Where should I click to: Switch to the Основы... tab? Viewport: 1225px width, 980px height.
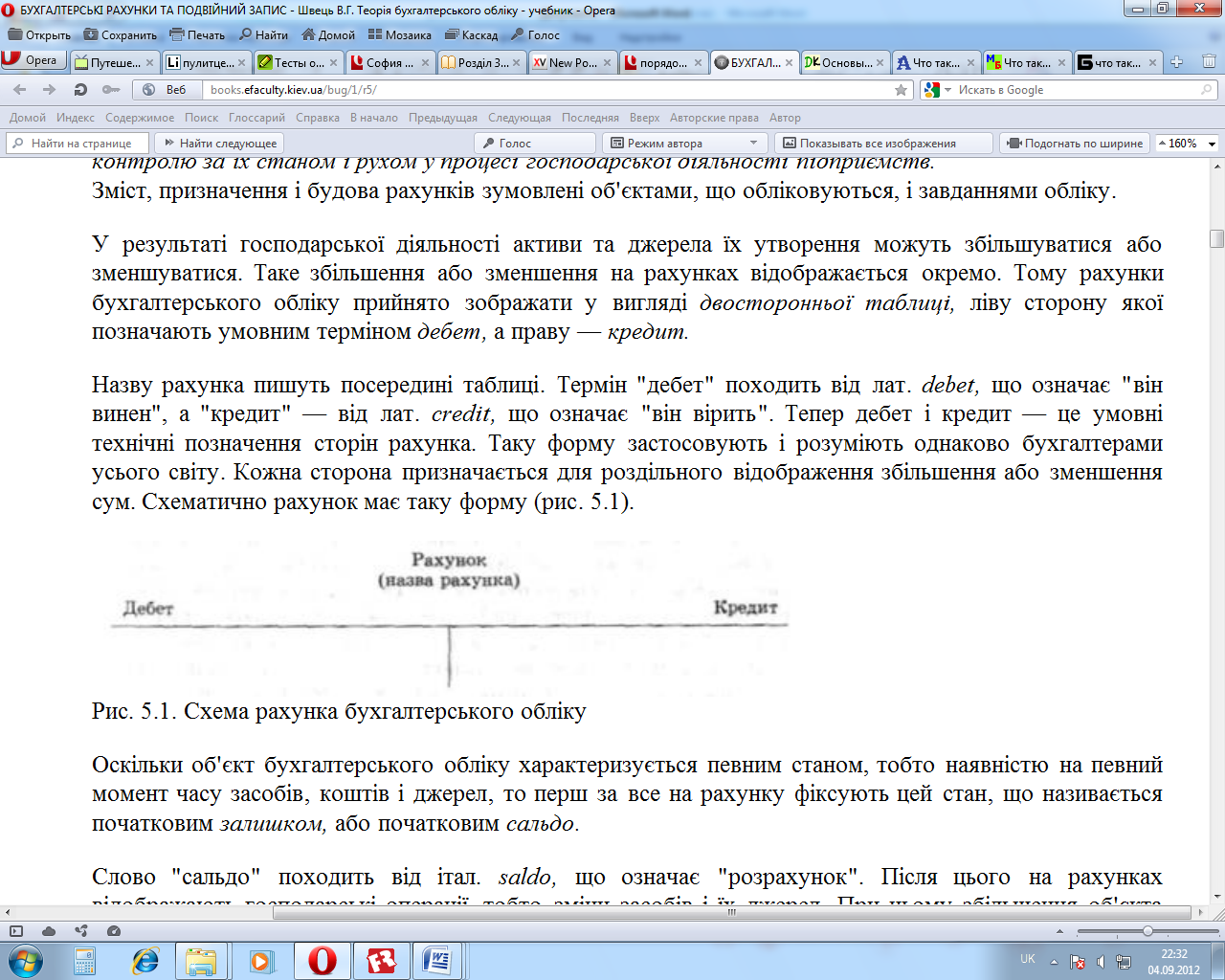coord(844,62)
